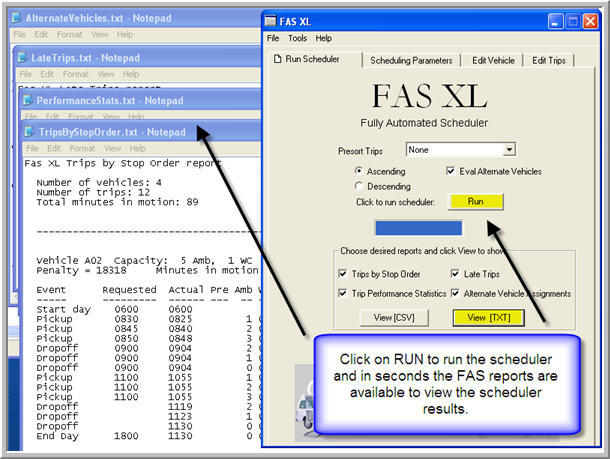
Task: Select the Descending sort radio button
Action: click(x=359, y=186)
